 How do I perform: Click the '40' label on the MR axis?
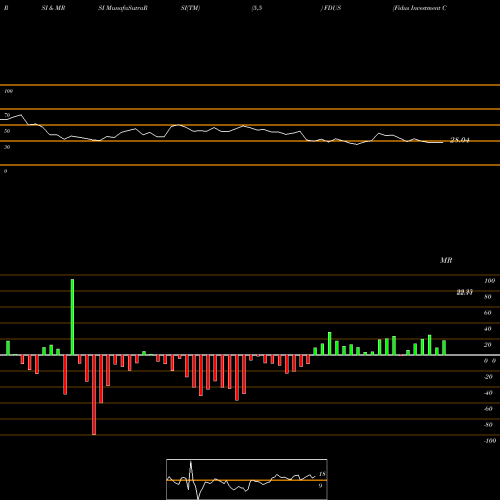pos(488,329)
